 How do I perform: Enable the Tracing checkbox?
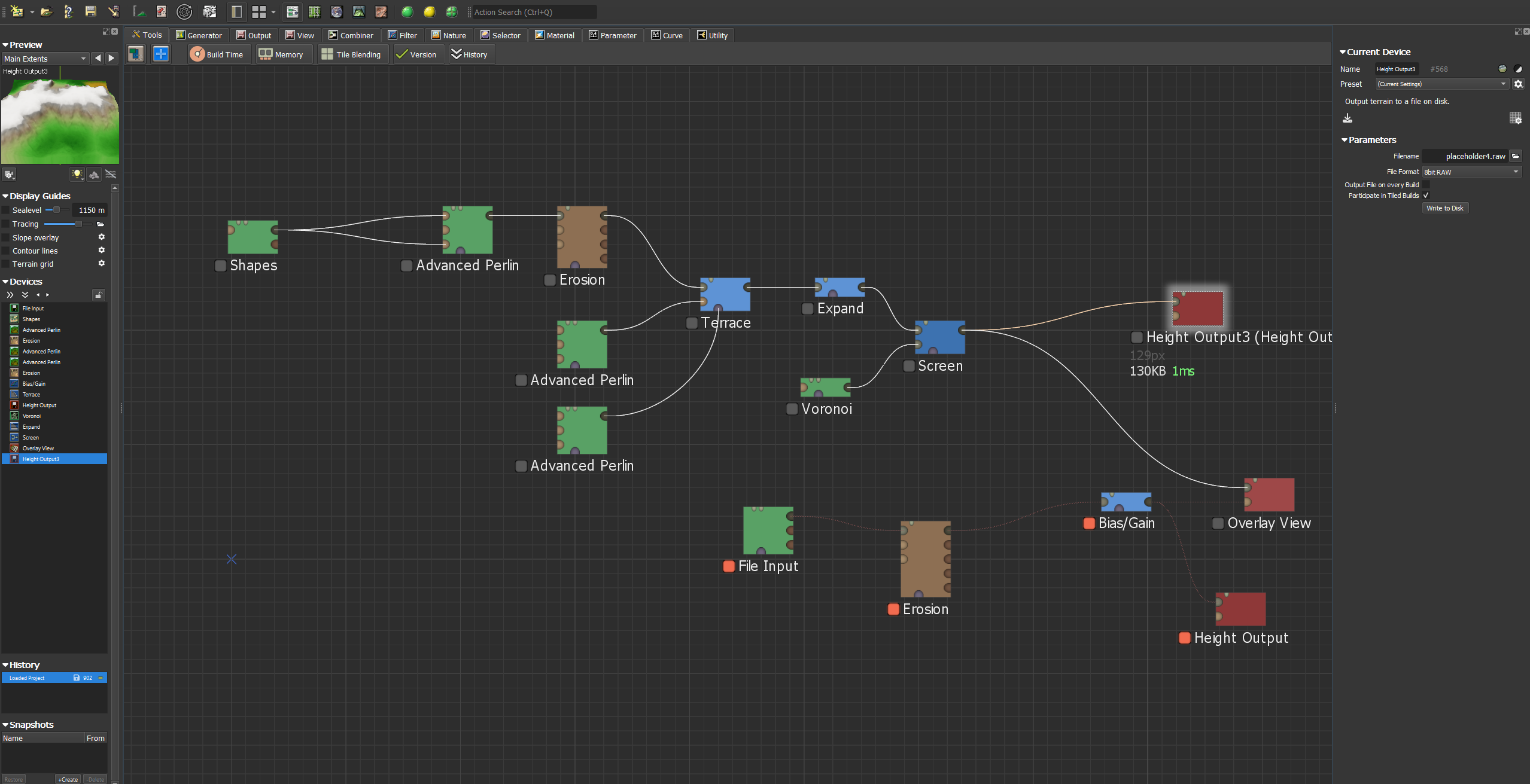(x=6, y=224)
